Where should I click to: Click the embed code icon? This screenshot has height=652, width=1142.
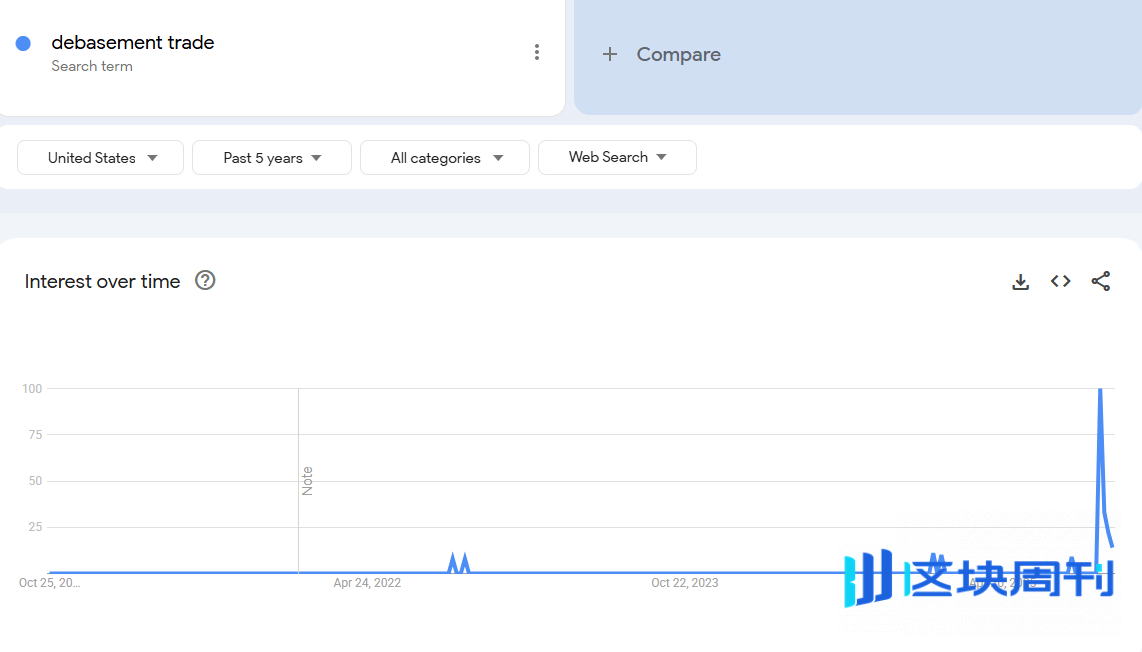point(1060,282)
